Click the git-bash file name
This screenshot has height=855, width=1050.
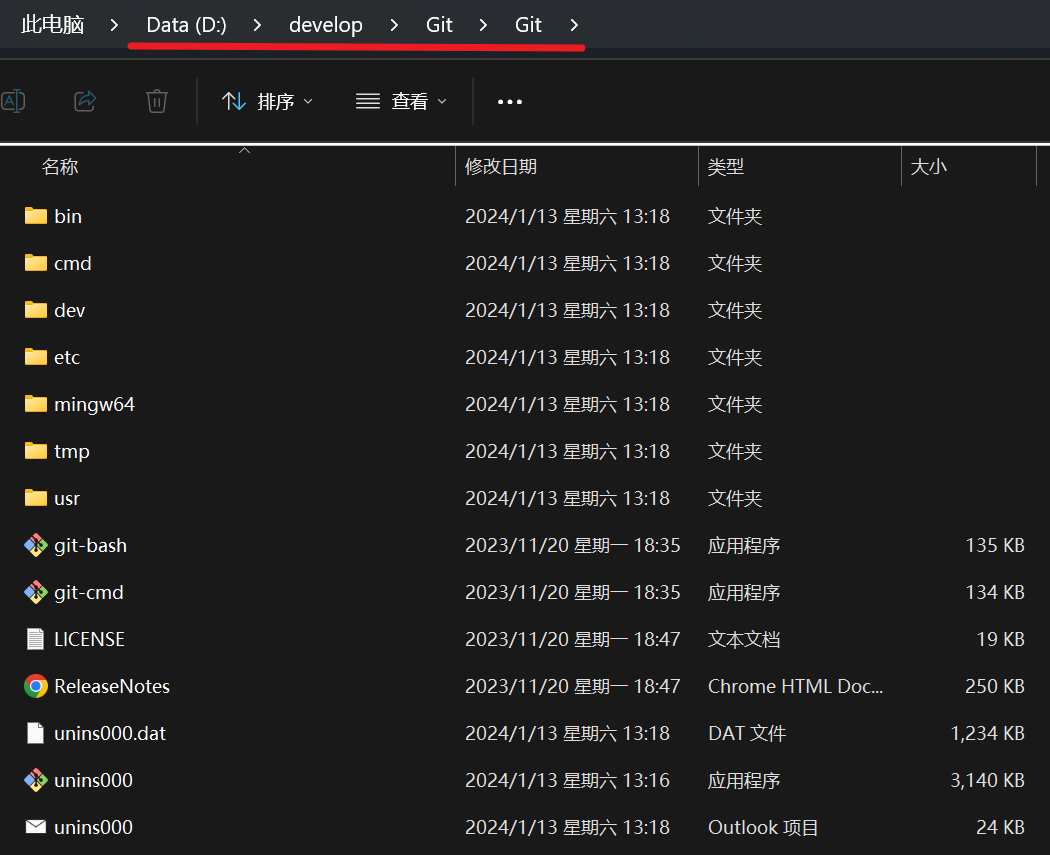(90, 546)
